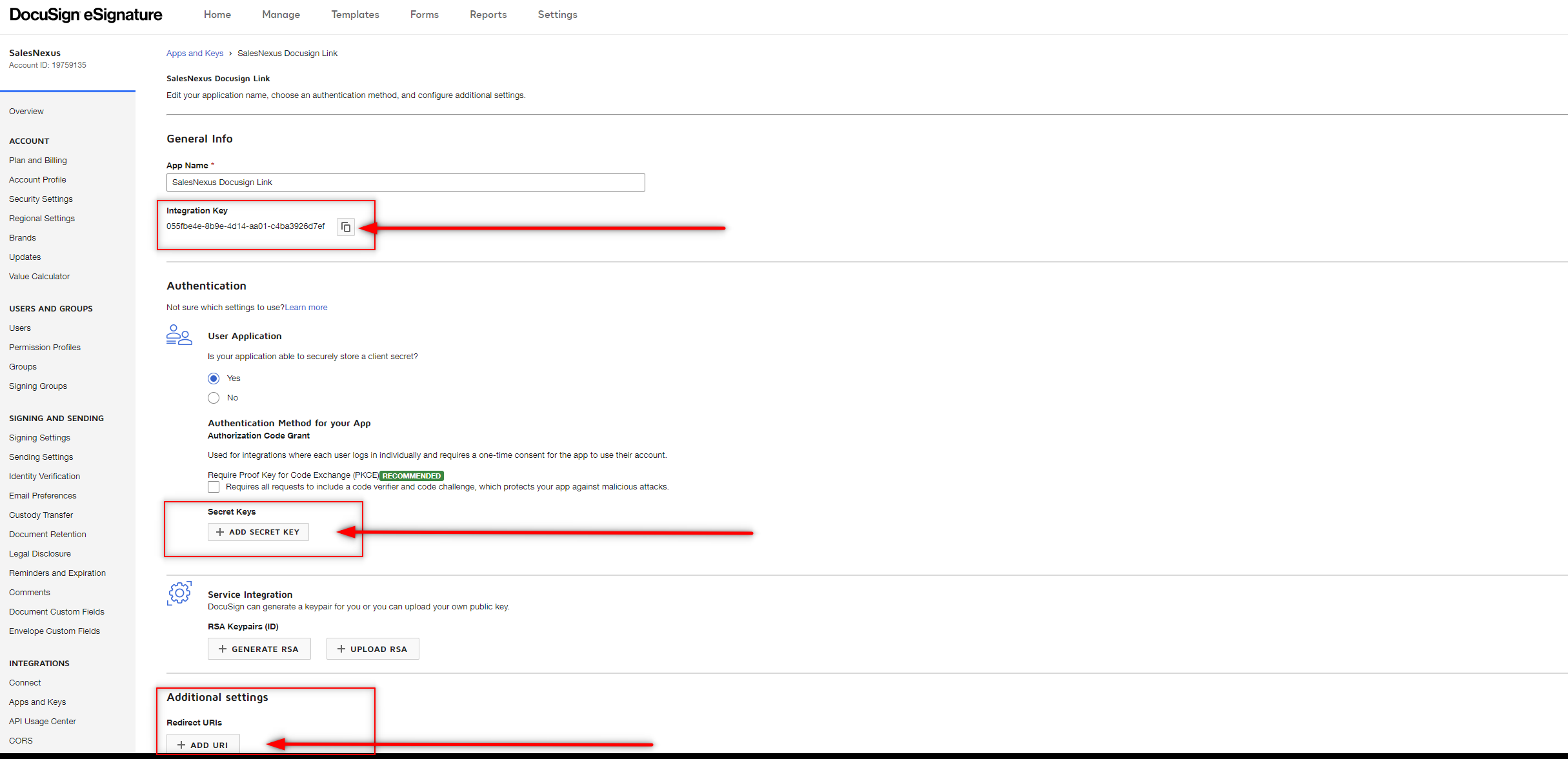The height and width of the screenshot is (759, 1568).
Task: Open Regional Settings page
Action: (x=42, y=219)
